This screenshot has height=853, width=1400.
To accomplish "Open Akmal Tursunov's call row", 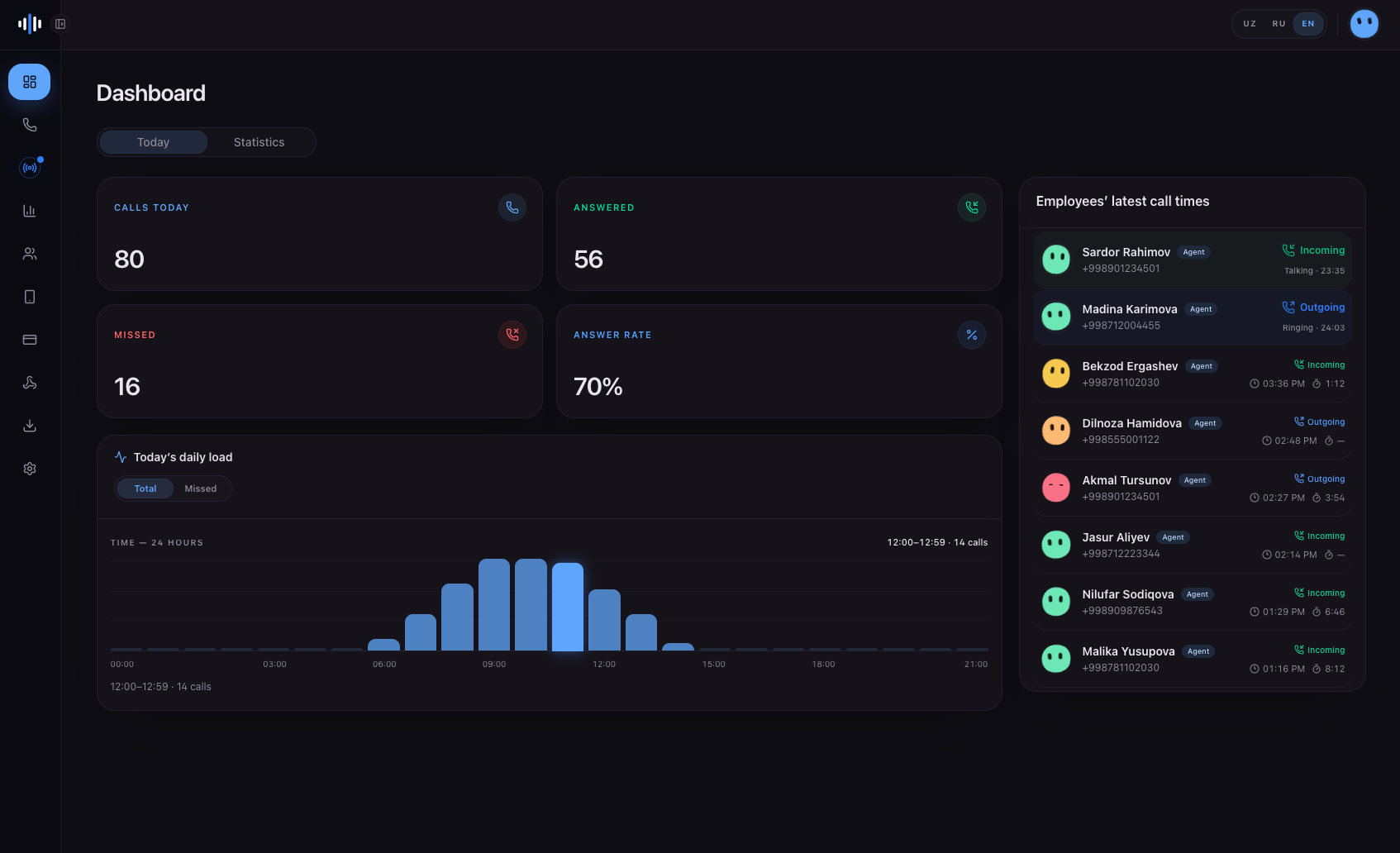I will click(x=1192, y=488).
